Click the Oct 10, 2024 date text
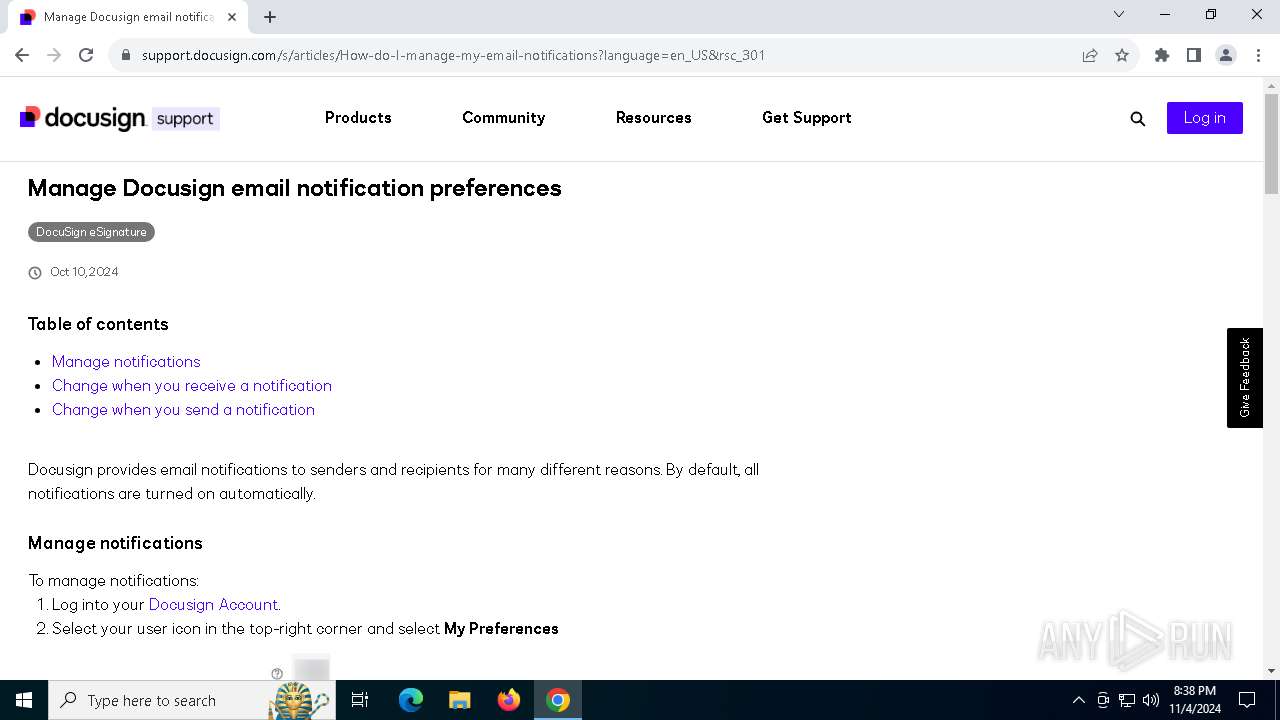The image size is (1280, 720). tap(84, 272)
